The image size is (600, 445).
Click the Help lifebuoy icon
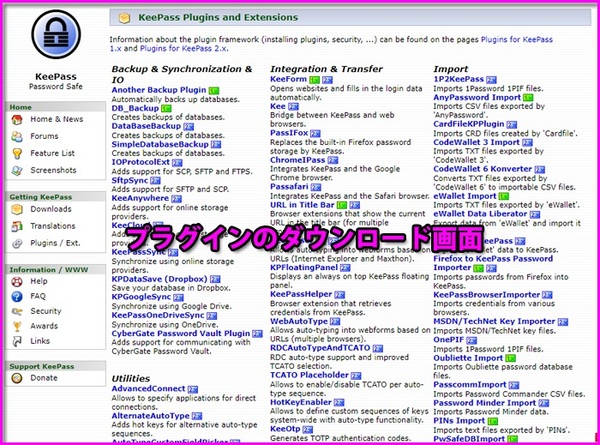pos(17,282)
